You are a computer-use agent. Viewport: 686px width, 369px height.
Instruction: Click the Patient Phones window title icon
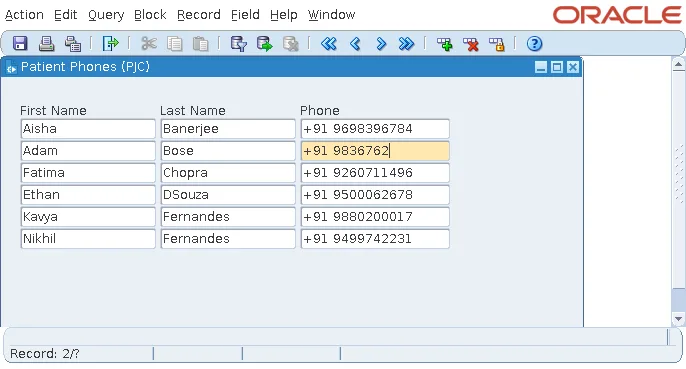pos(11,67)
